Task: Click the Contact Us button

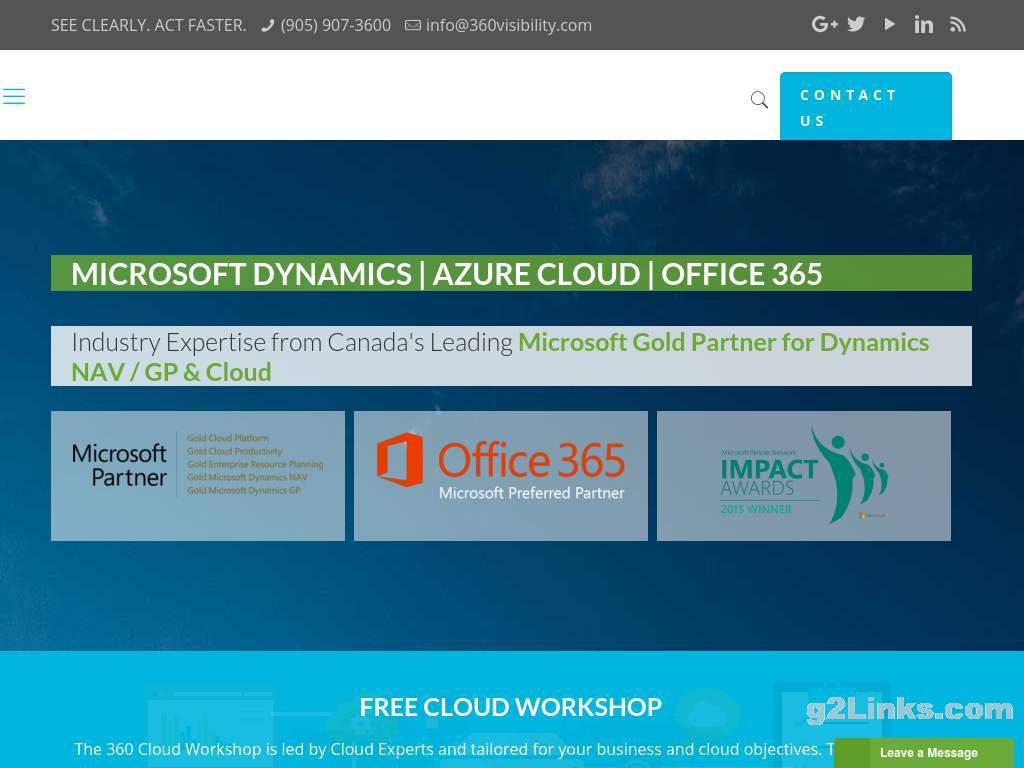Action: (x=865, y=106)
